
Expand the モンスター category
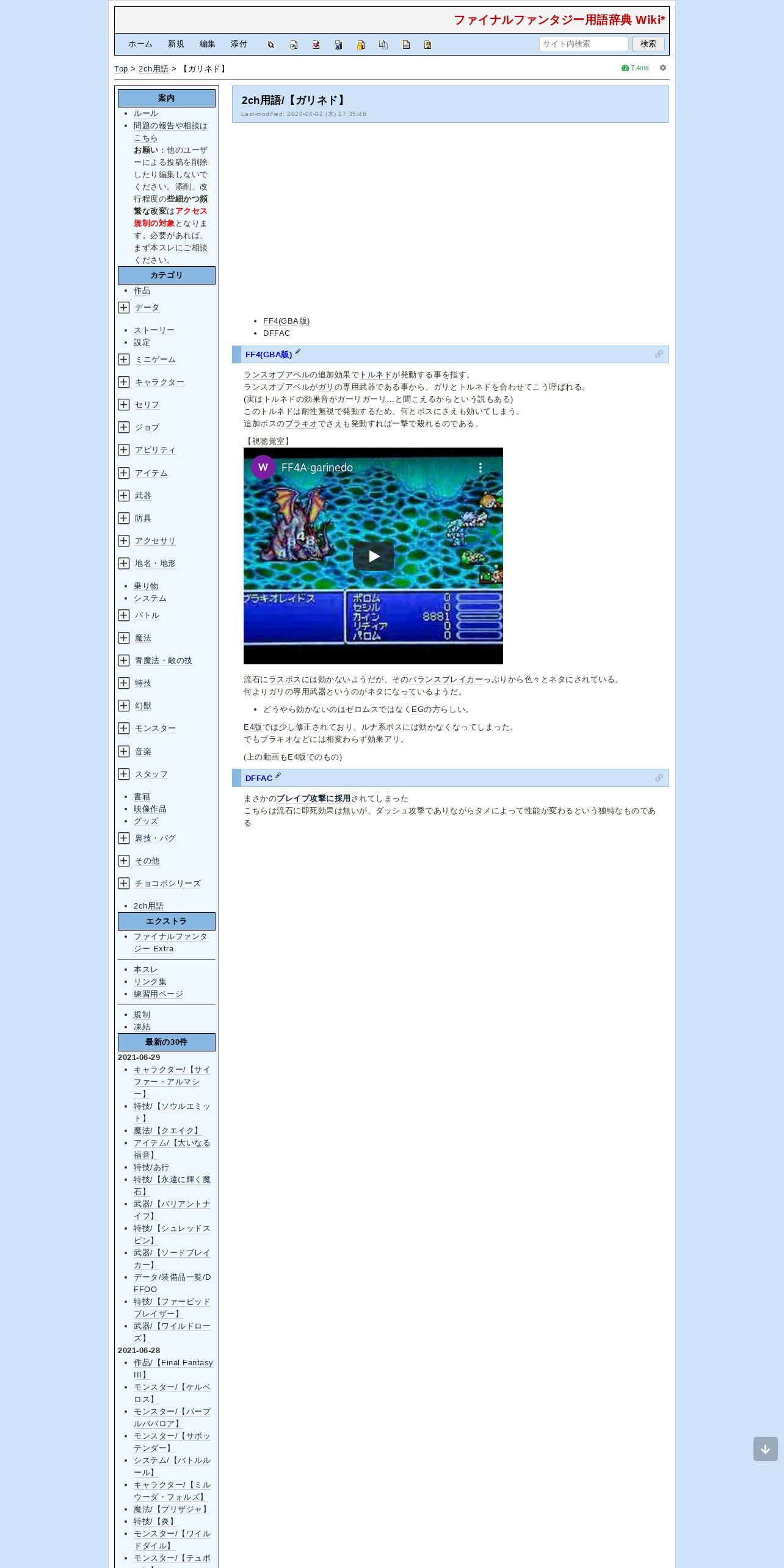click(124, 728)
